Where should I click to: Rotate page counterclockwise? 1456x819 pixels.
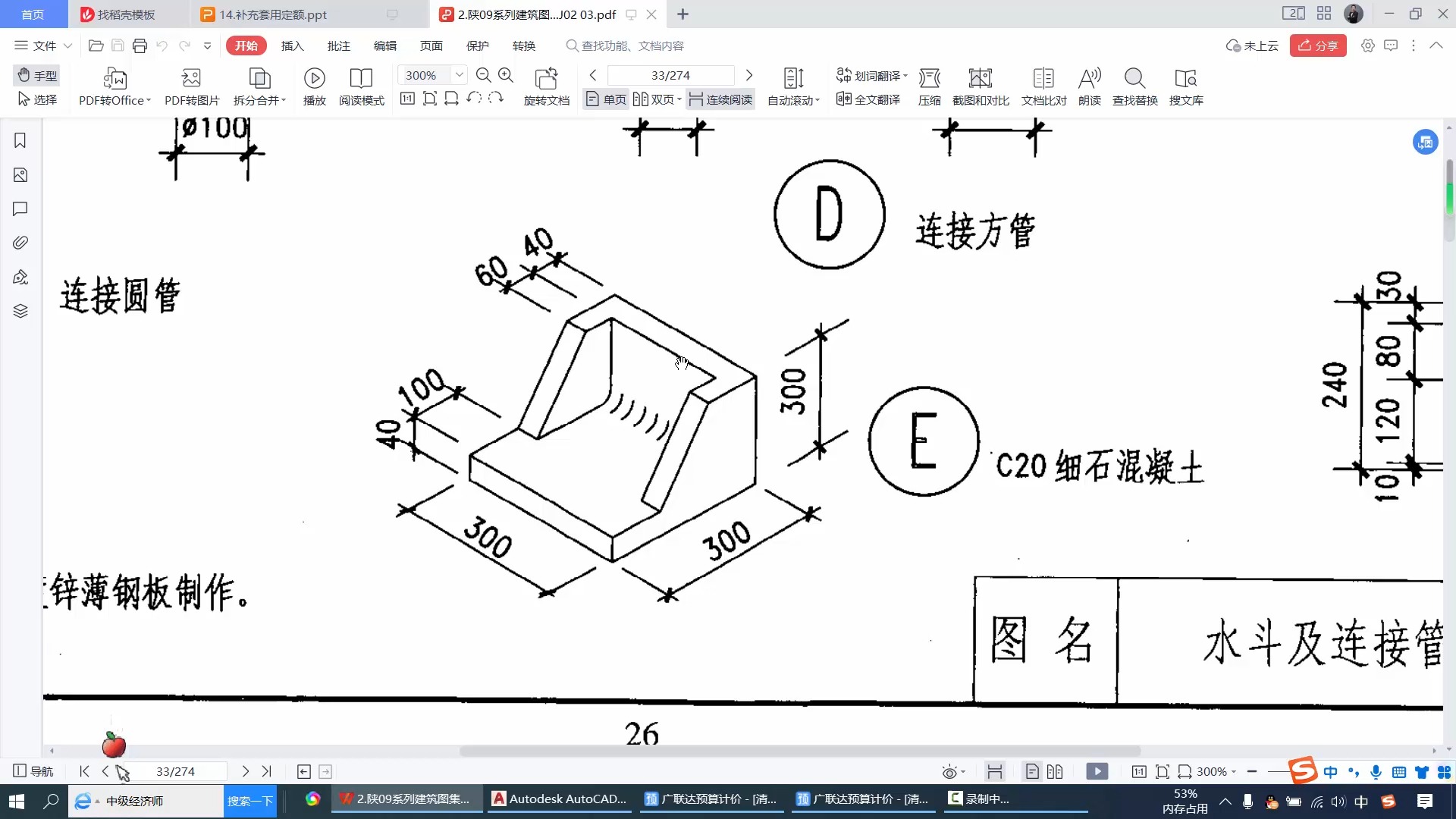point(474,99)
